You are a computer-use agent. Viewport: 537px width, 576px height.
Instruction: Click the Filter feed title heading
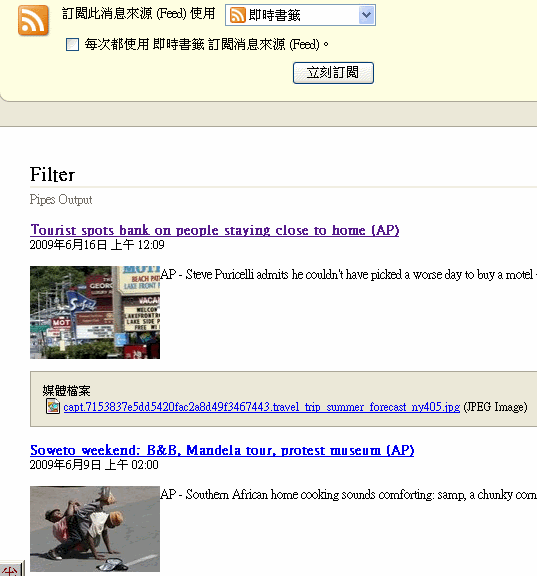(53, 174)
